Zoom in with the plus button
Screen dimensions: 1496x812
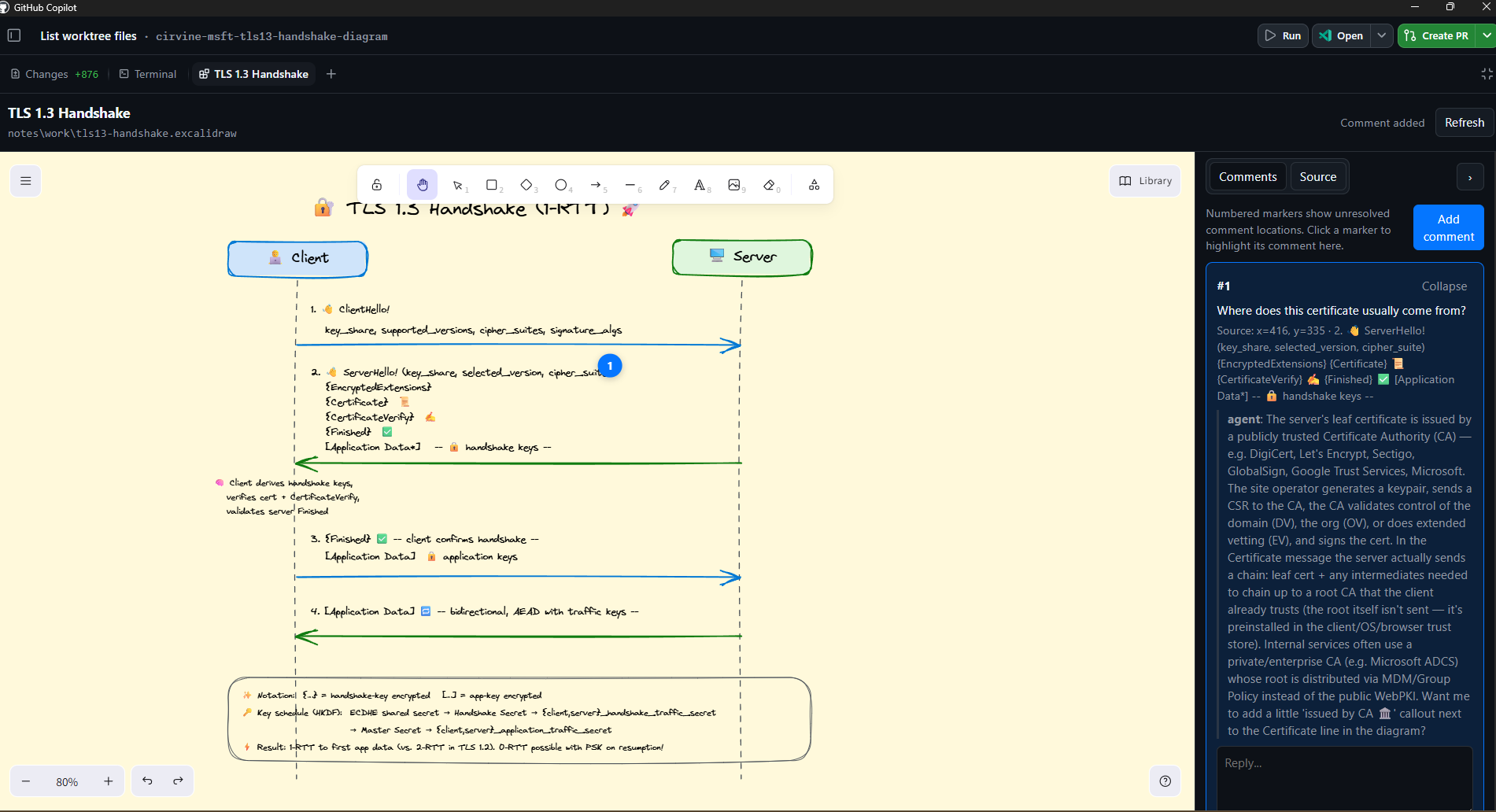(109, 781)
